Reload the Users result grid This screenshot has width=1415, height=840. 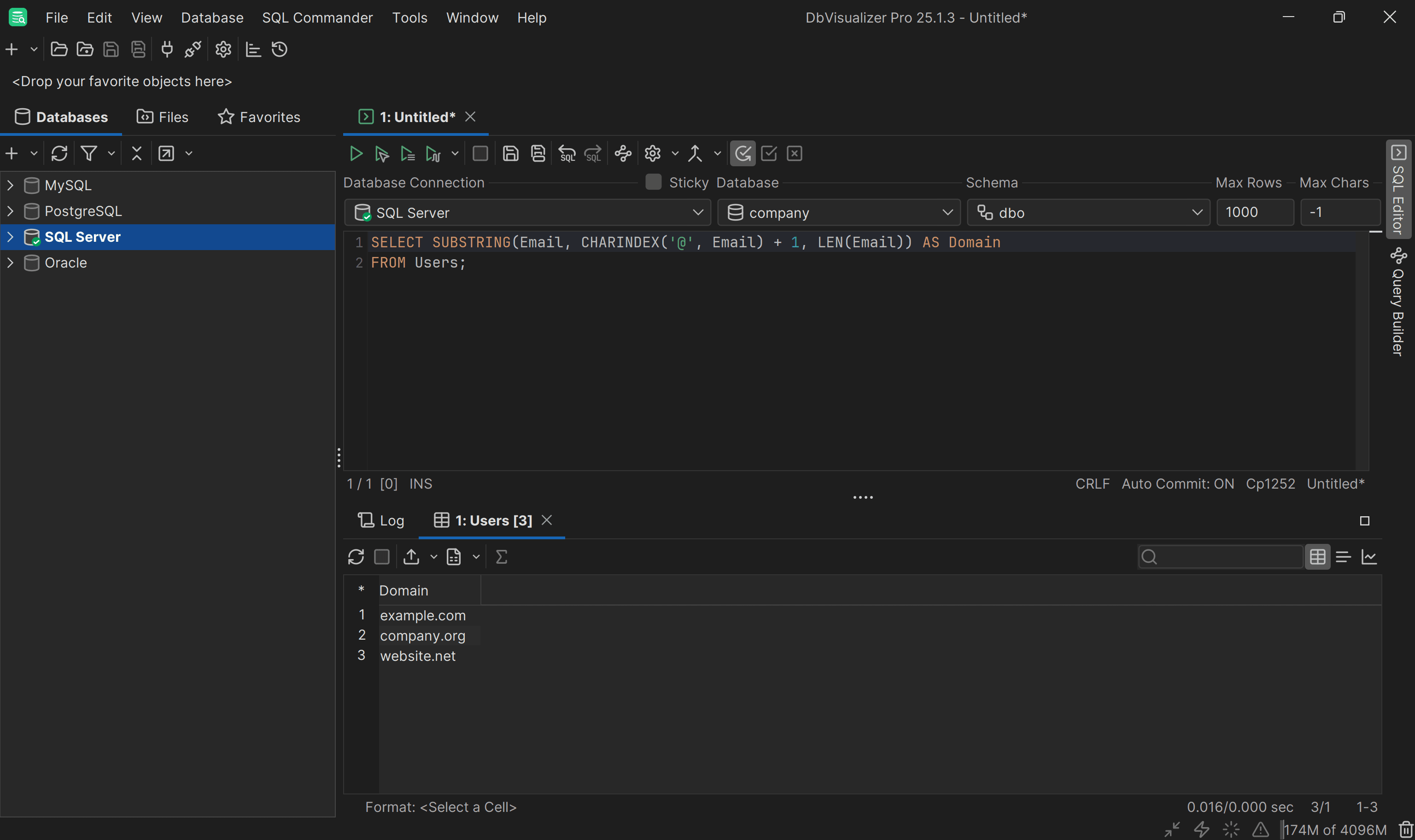pos(356,557)
